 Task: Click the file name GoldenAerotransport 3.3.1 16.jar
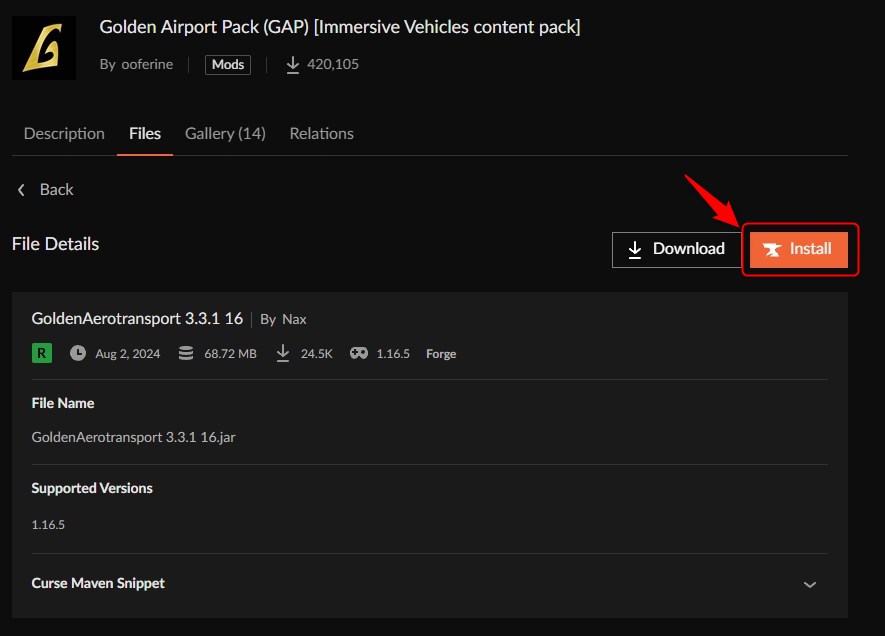coord(133,437)
